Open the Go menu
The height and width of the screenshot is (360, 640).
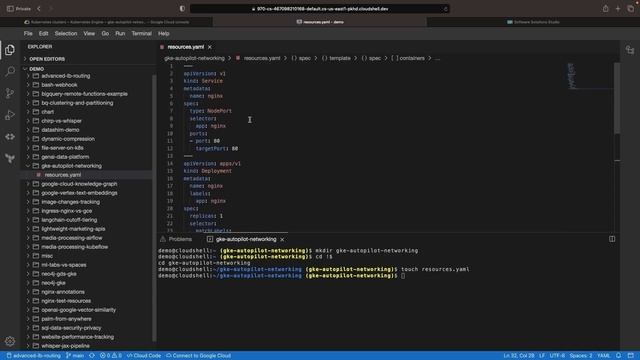click(105, 33)
